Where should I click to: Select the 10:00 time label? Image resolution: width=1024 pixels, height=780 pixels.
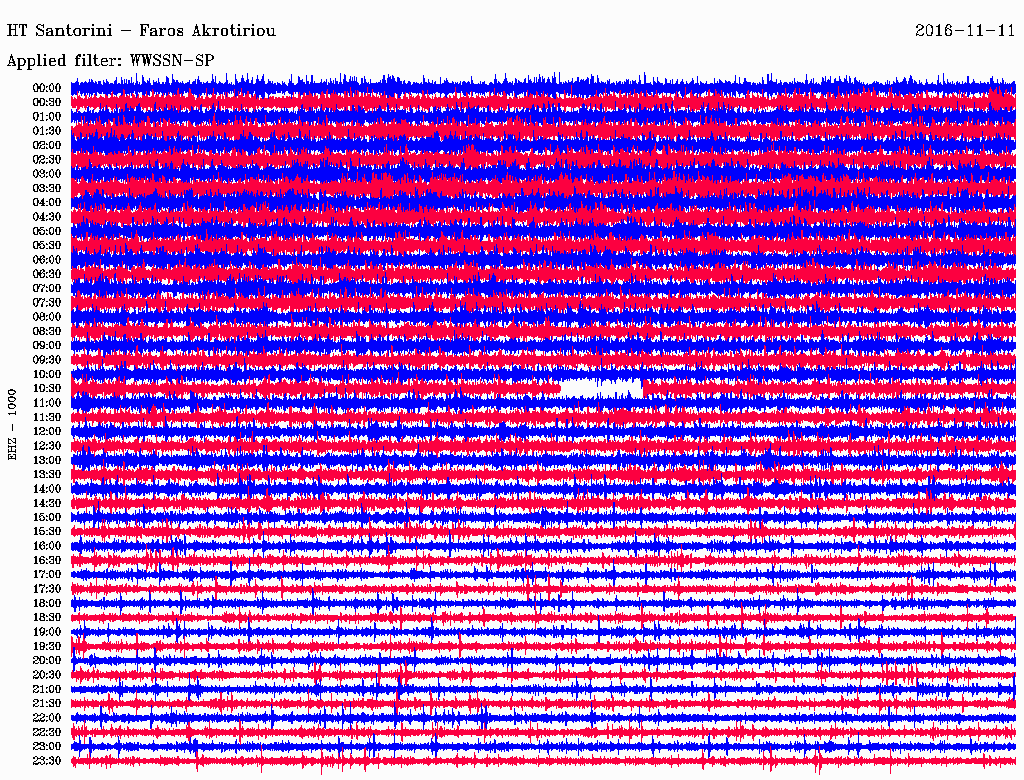tap(47, 374)
